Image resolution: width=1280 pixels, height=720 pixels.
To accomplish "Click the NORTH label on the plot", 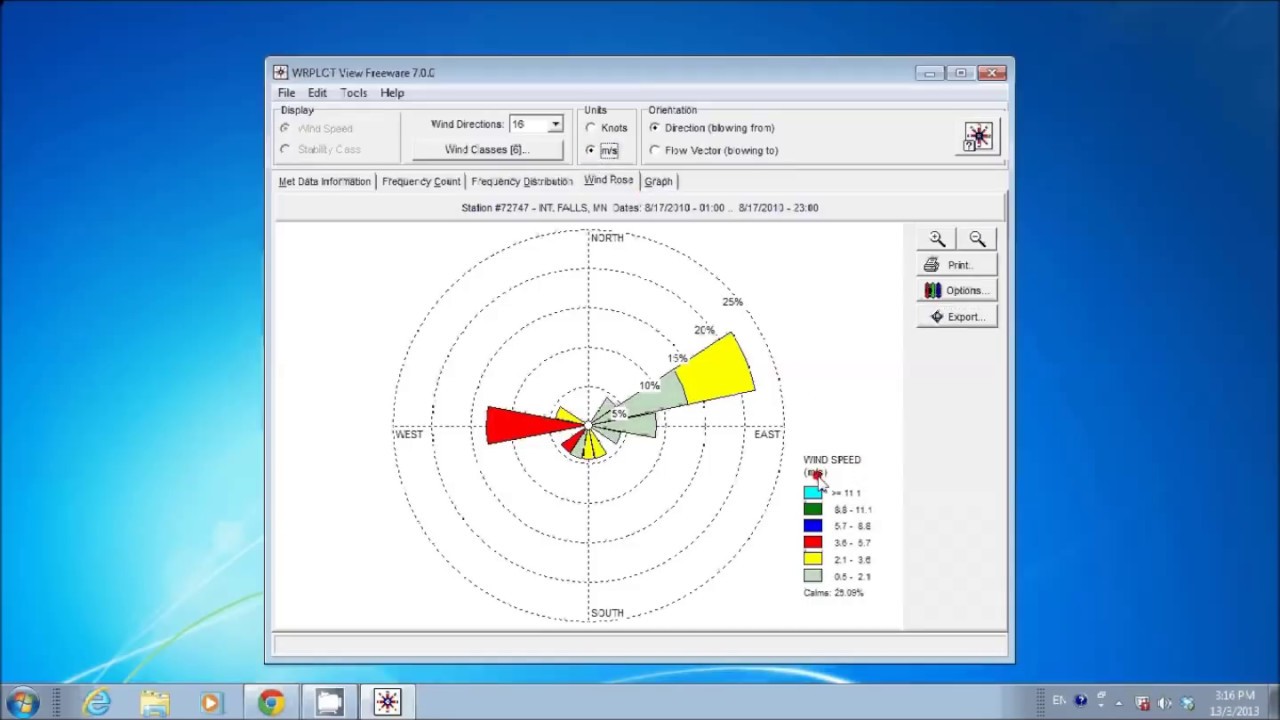I will (607, 238).
